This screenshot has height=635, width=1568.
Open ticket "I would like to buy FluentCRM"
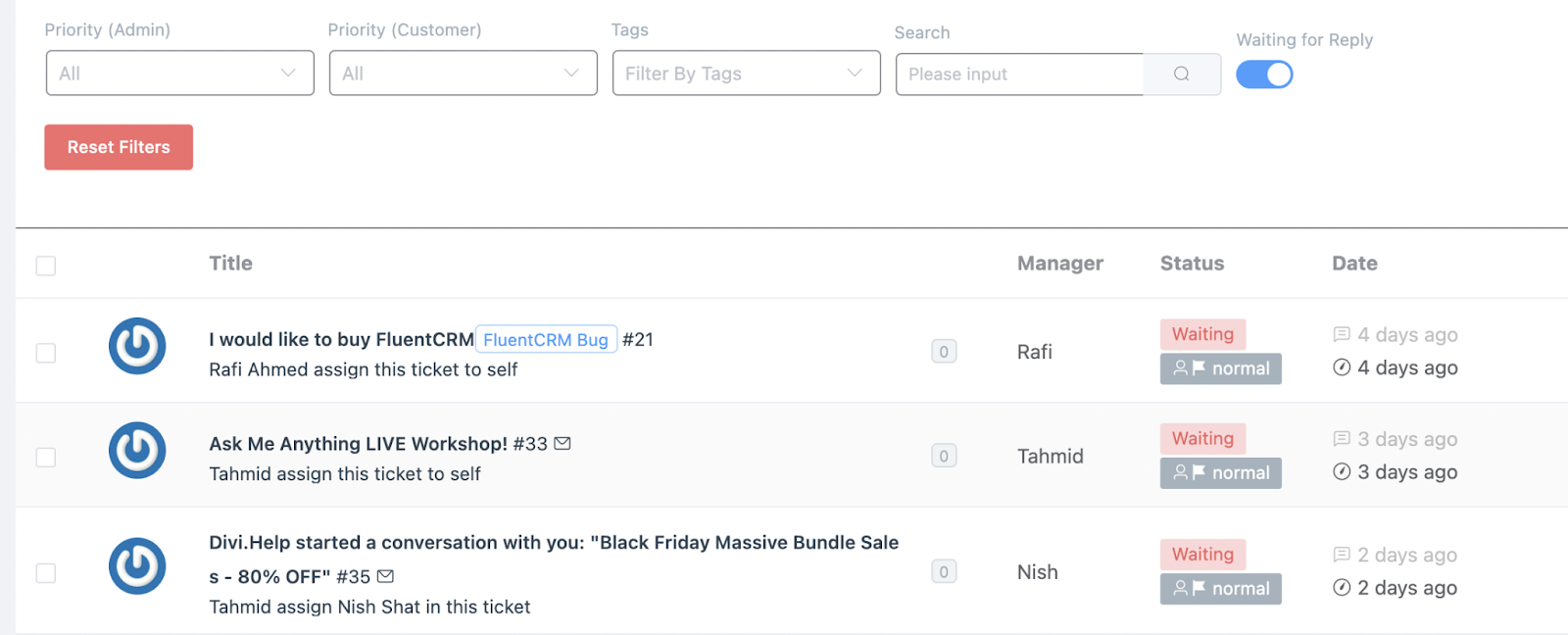(341, 340)
